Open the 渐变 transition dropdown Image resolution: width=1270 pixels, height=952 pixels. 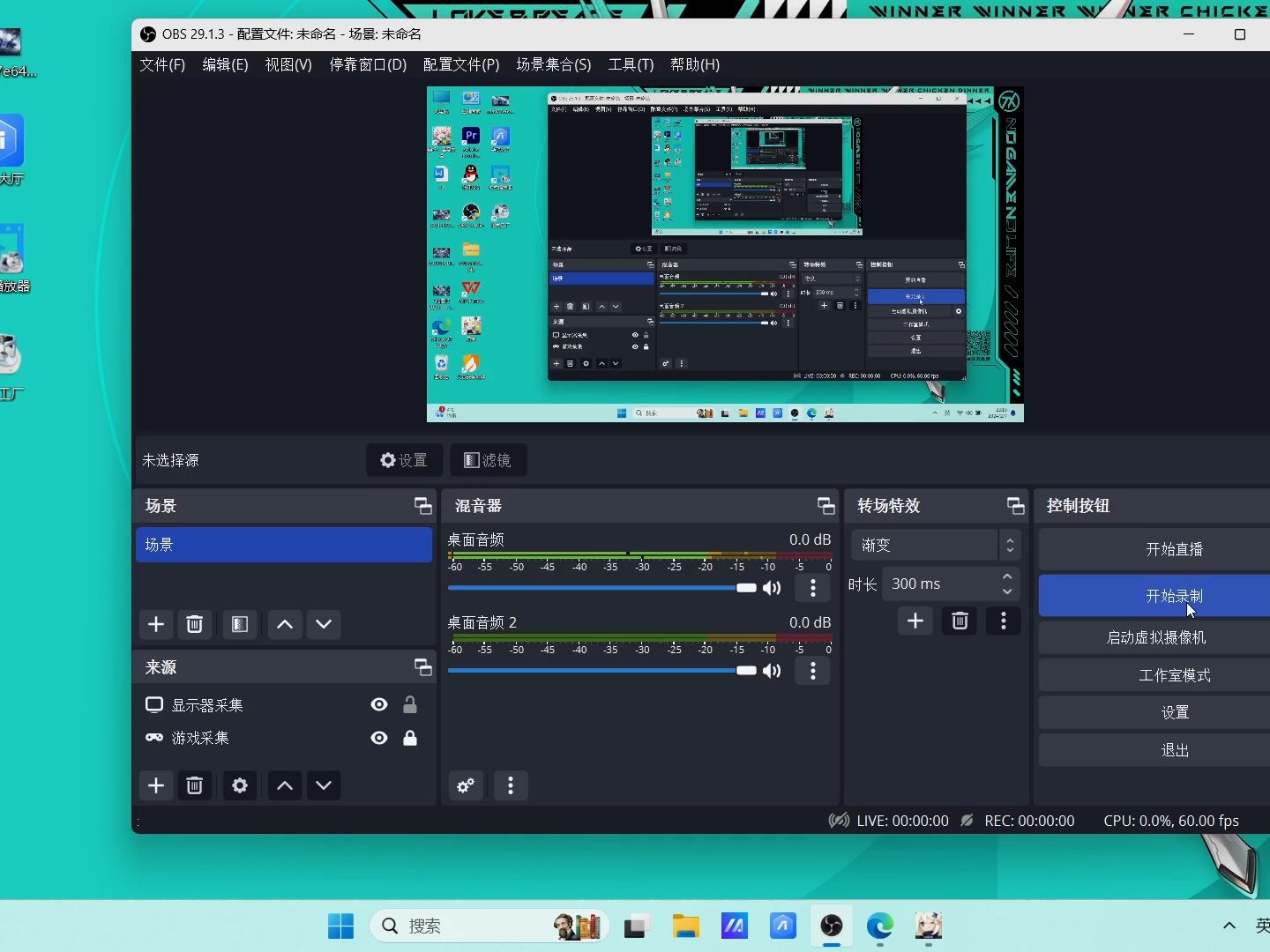click(x=935, y=545)
